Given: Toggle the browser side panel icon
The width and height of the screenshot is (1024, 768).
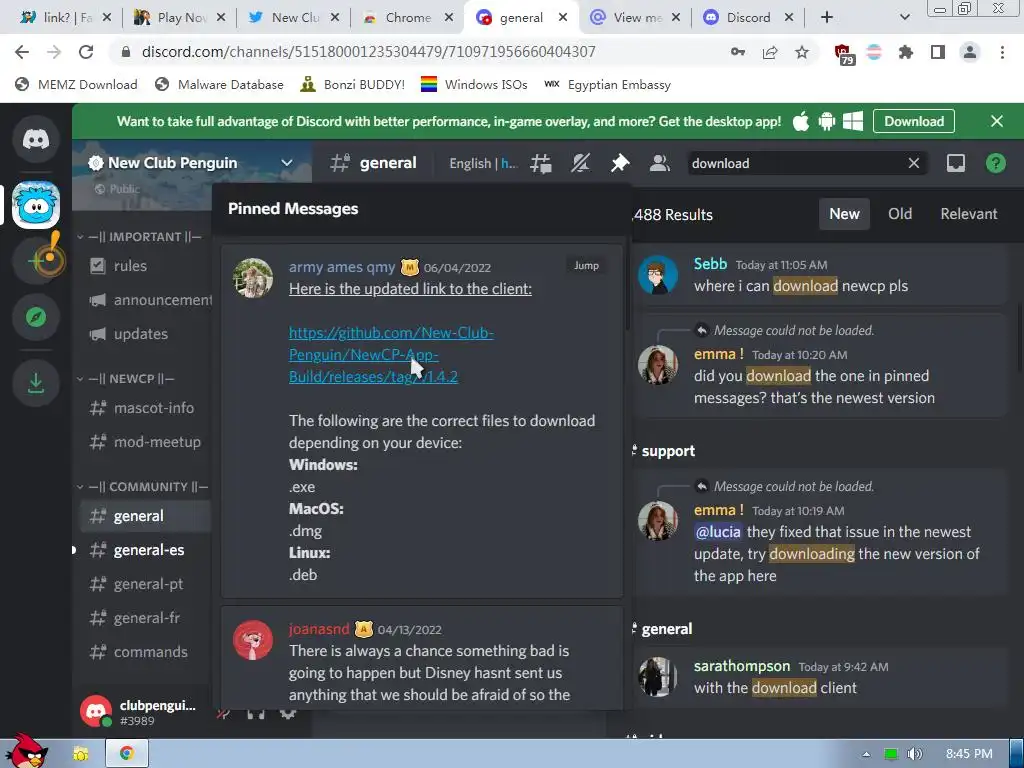Looking at the screenshot, I should click(938, 52).
